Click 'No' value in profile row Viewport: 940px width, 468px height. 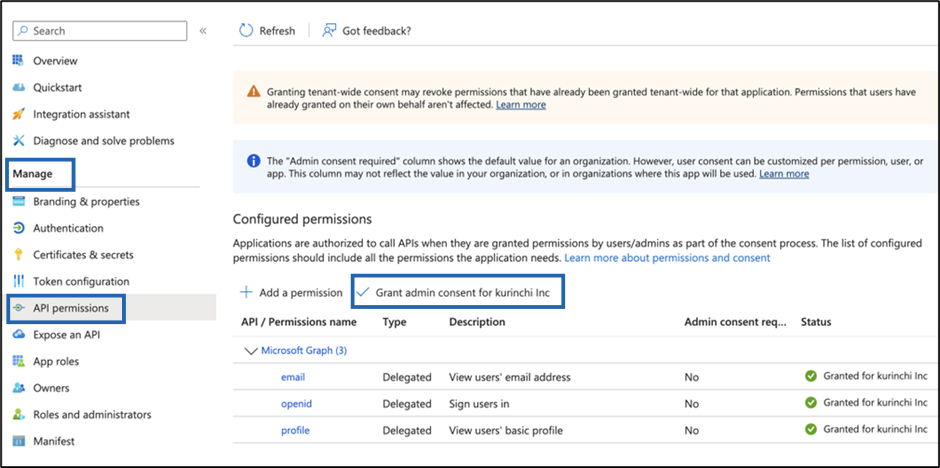click(692, 430)
